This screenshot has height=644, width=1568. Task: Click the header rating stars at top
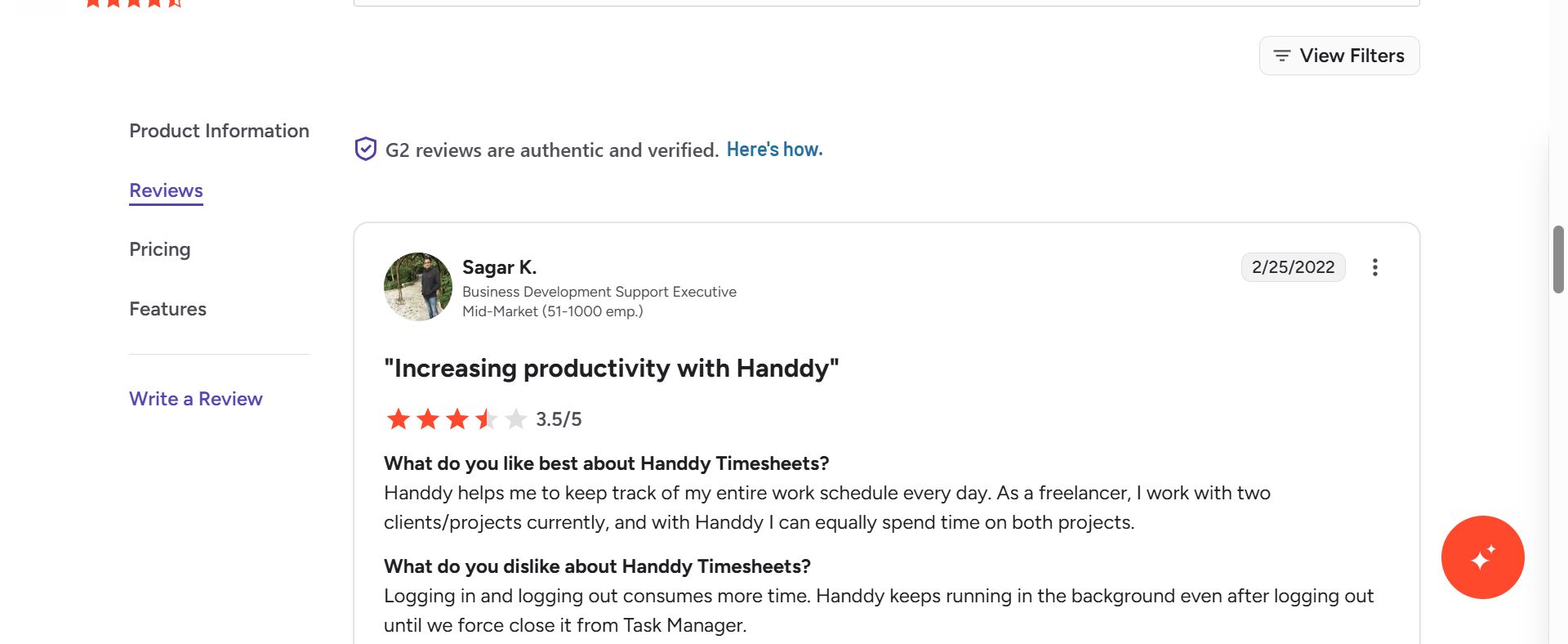(x=133, y=3)
